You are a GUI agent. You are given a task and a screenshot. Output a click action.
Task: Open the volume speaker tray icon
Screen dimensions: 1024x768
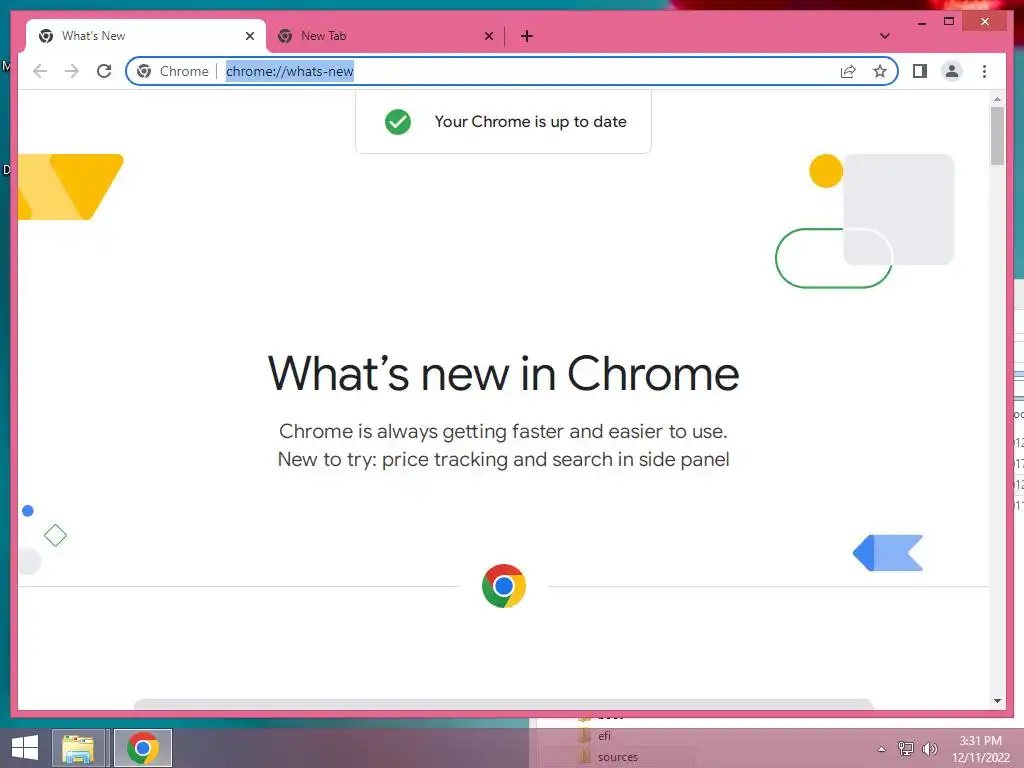pyautogui.click(x=930, y=749)
